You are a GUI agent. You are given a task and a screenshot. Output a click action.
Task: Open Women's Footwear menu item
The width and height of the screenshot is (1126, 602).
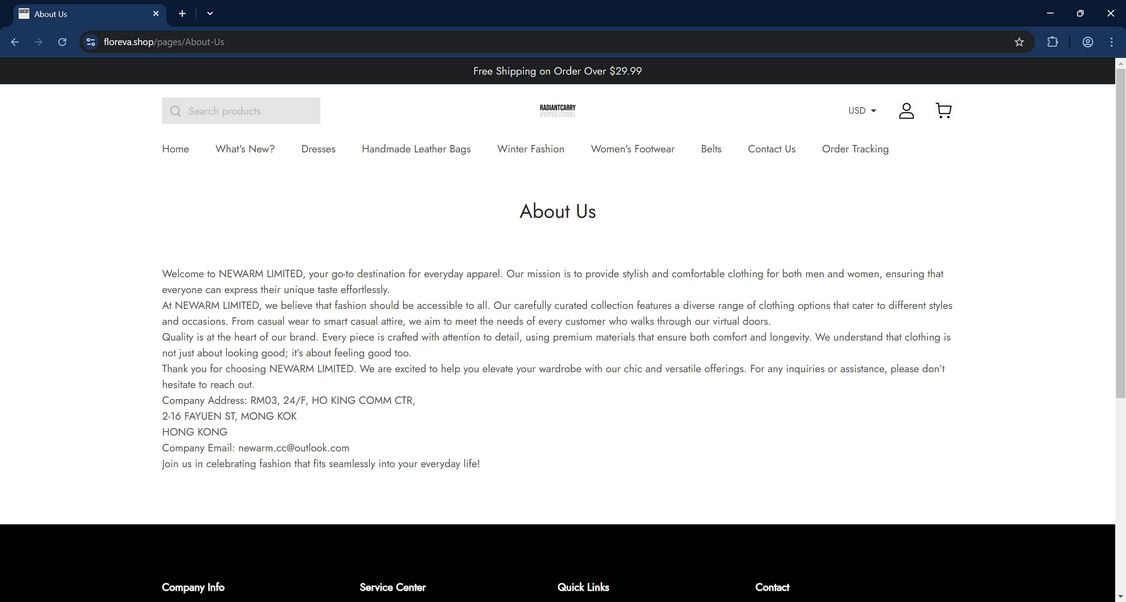(x=633, y=149)
